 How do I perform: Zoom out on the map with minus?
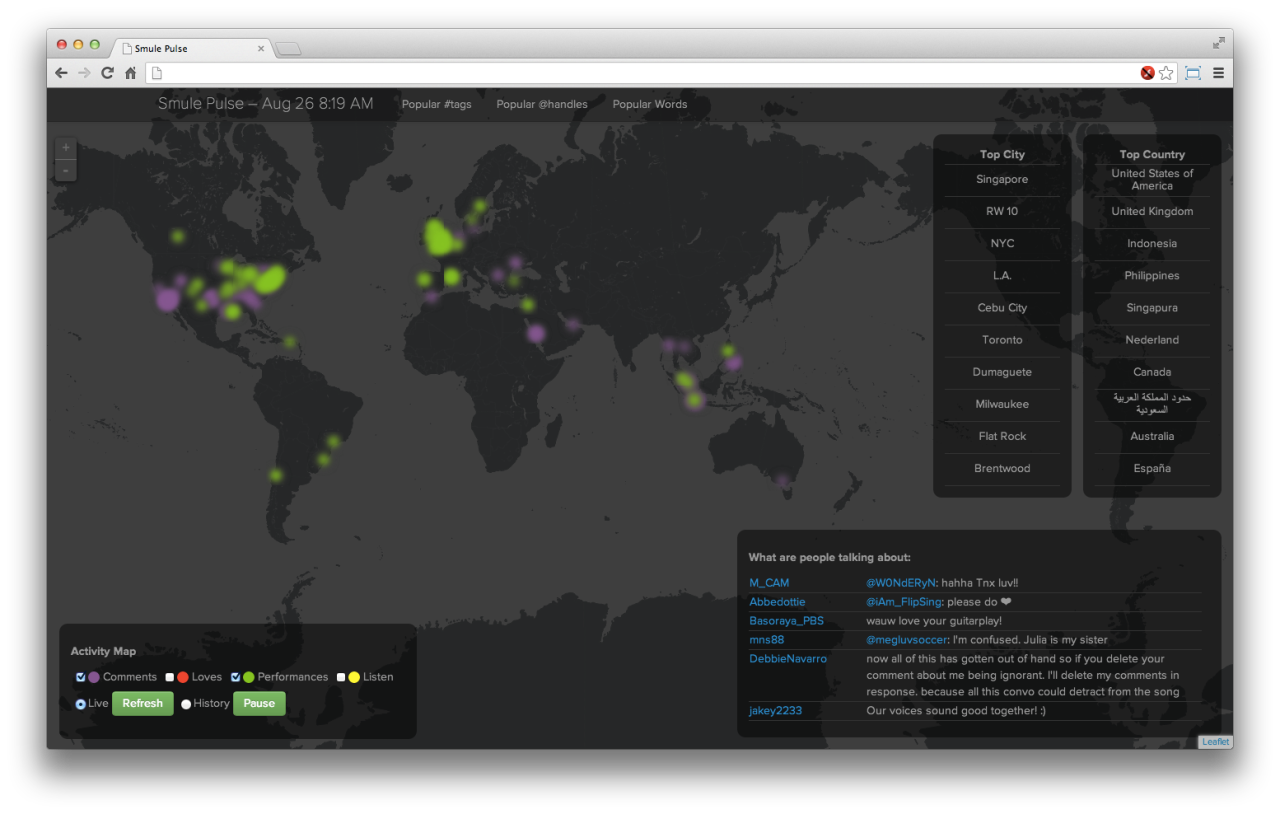[x=66, y=171]
